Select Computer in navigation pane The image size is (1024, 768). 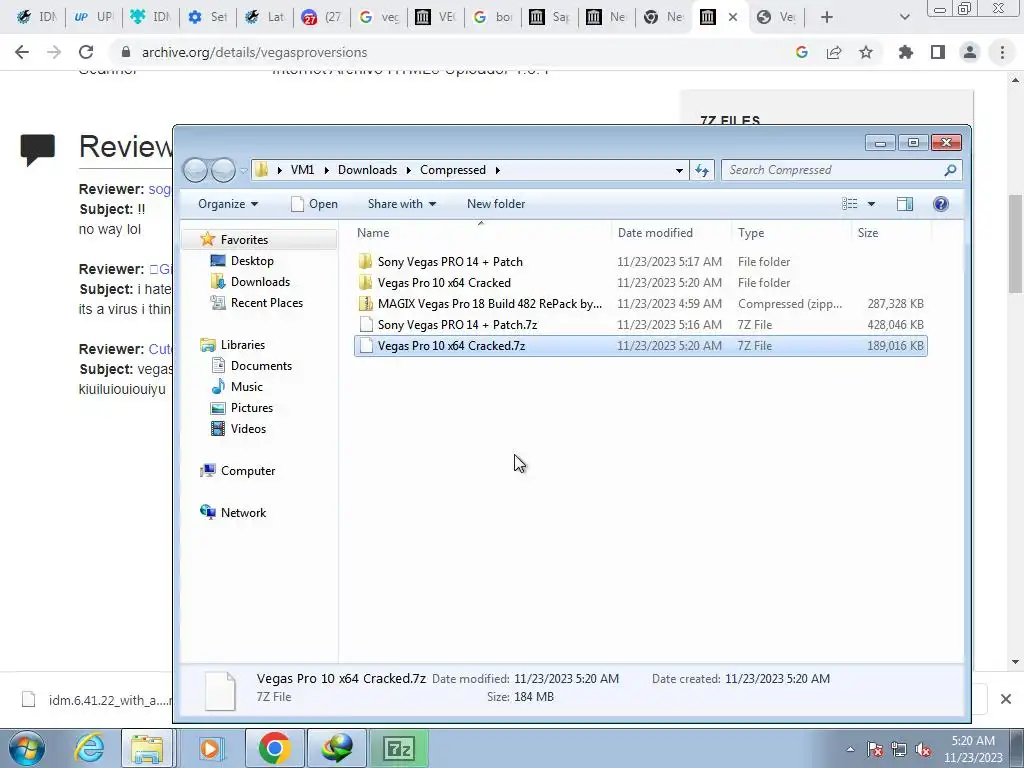tap(238, 471)
